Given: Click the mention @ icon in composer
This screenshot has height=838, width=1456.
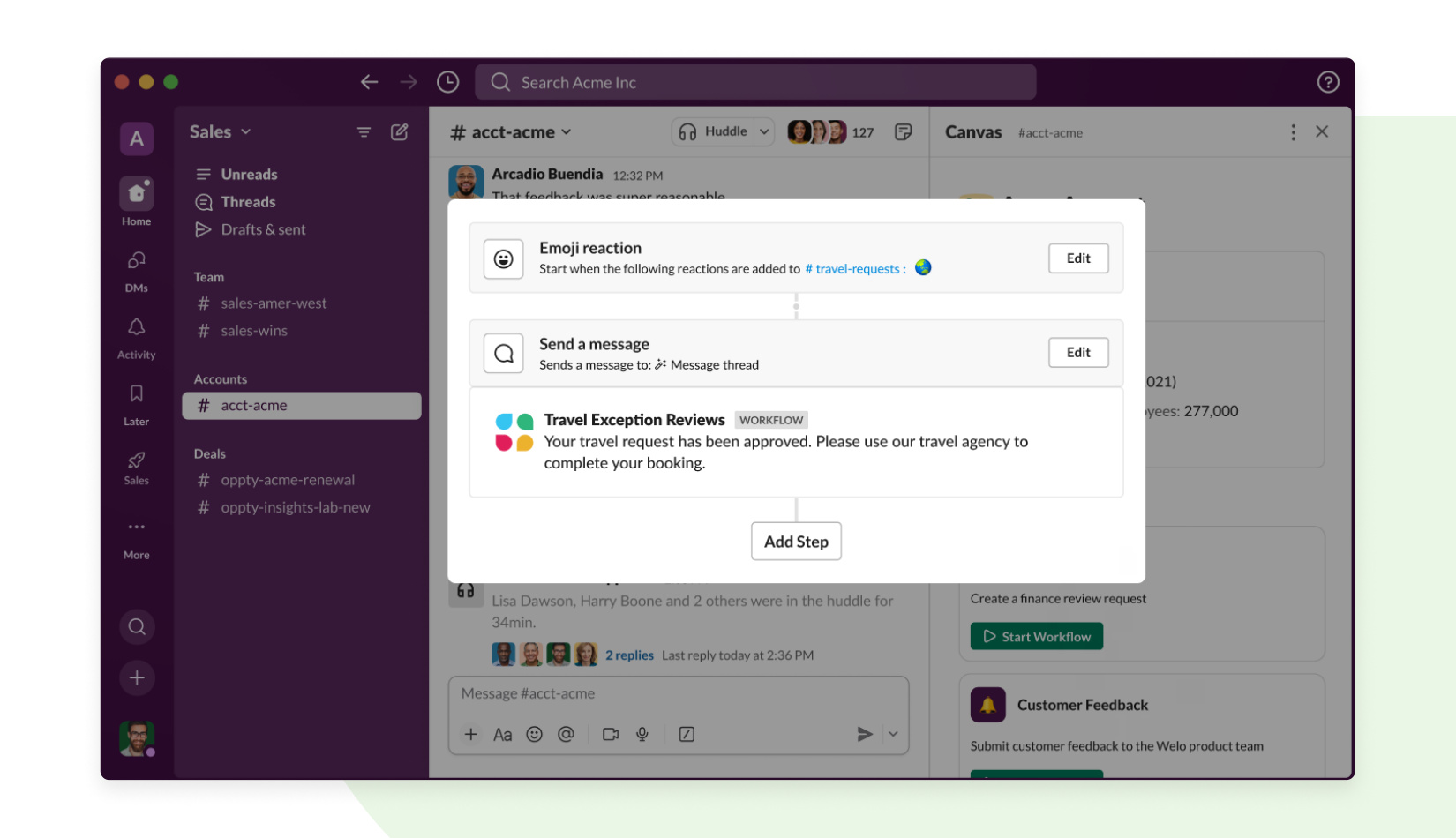Looking at the screenshot, I should (x=567, y=735).
